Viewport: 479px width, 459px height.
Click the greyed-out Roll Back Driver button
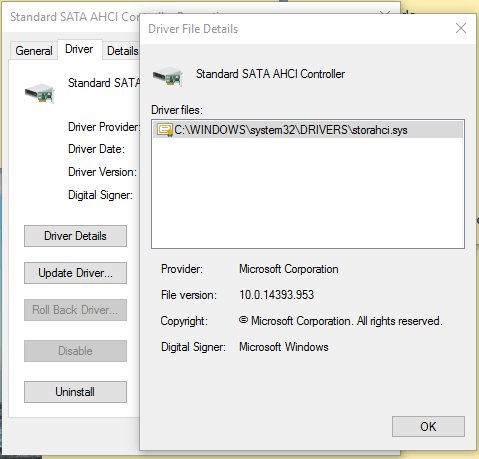(75, 310)
